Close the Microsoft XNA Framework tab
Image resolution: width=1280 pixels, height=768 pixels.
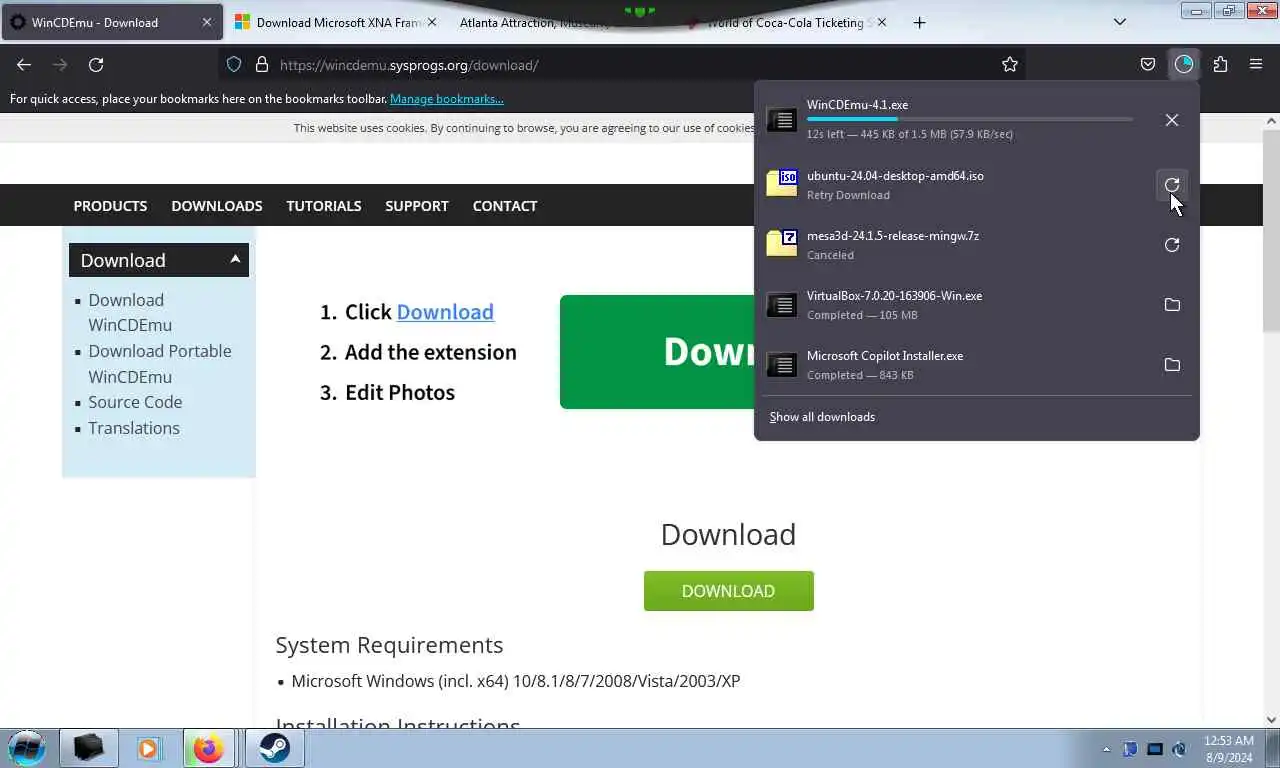click(432, 22)
